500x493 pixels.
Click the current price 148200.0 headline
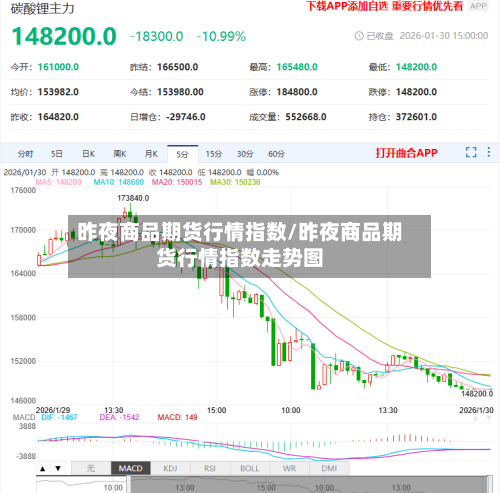pyautogui.click(x=64, y=36)
